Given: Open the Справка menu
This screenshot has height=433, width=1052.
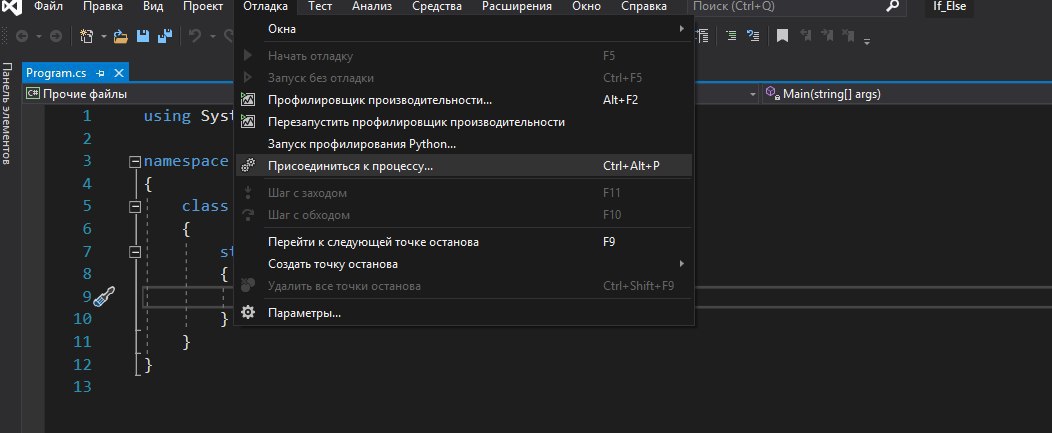Looking at the screenshot, I should [644, 7].
